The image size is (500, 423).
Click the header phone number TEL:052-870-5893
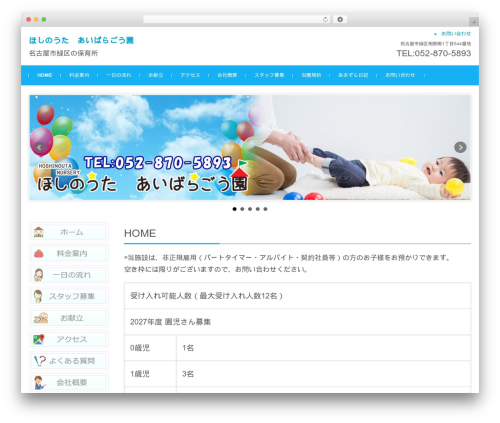(x=434, y=53)
